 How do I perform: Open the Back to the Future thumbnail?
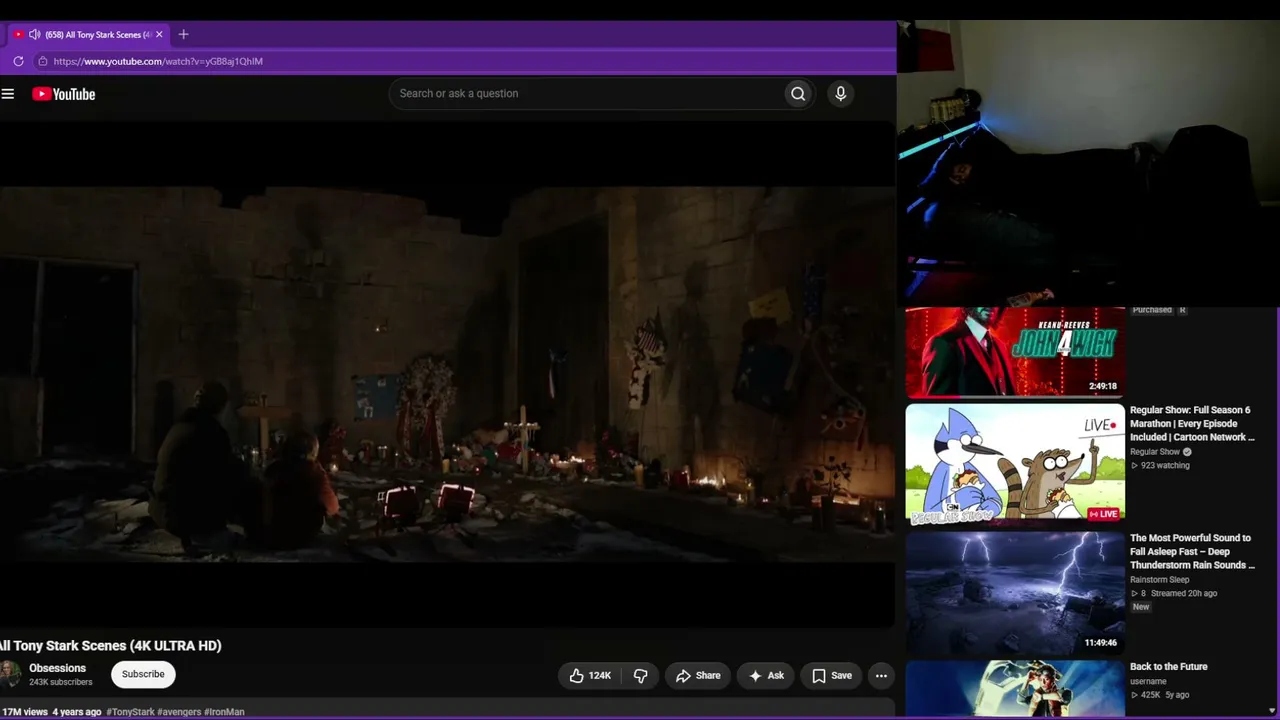(1015, 688)
